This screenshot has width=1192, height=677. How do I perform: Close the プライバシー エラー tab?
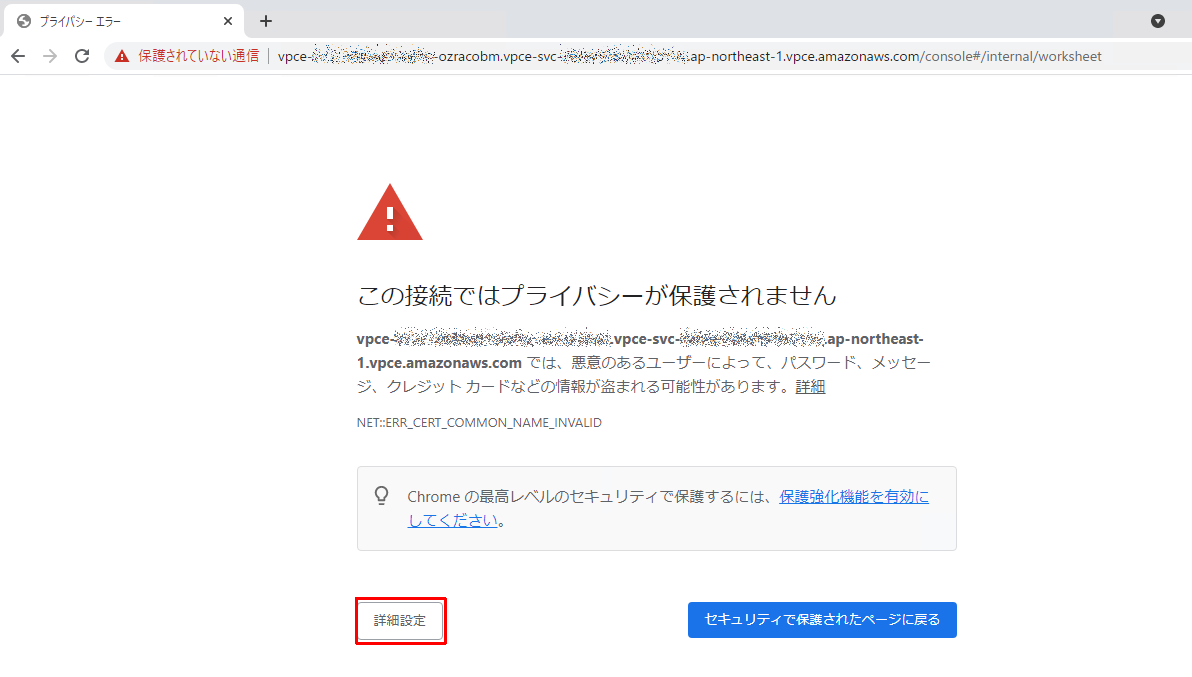(x=227, y=21)
